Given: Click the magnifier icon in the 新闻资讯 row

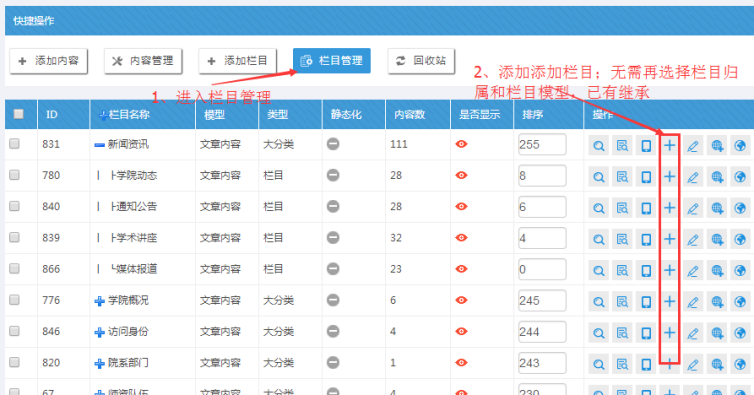Looking at the screenshot, I should pyautogui.click(x=598, y=145).
